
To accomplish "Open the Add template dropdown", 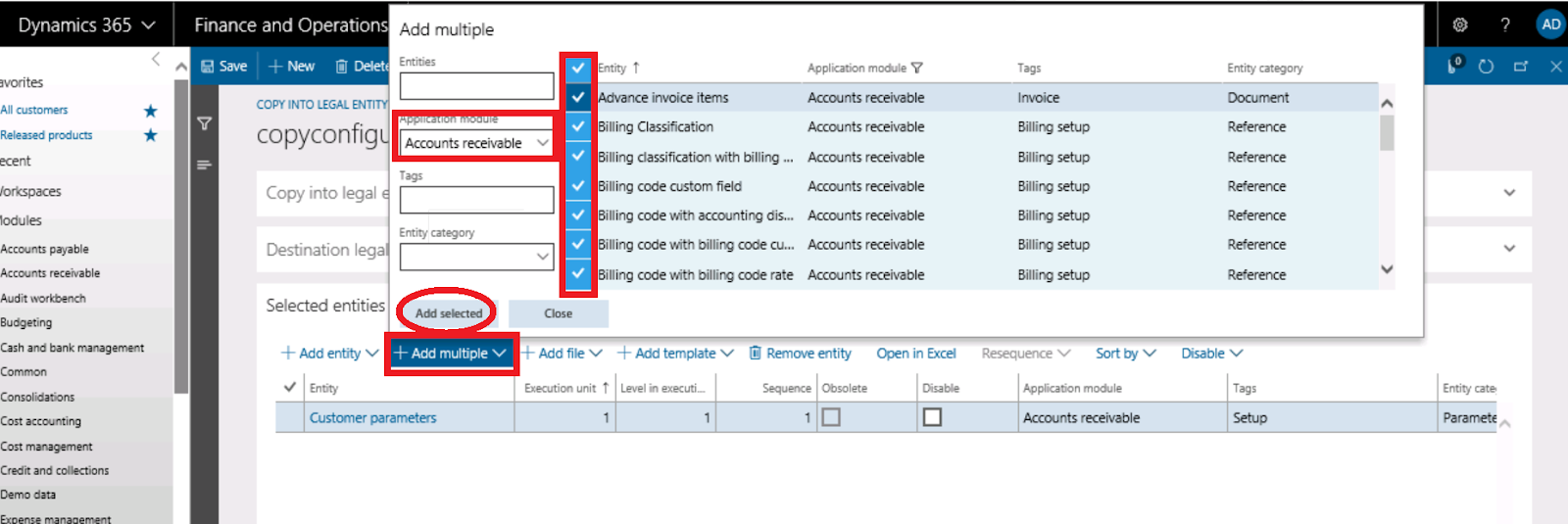I will click(x=675, y=354).
